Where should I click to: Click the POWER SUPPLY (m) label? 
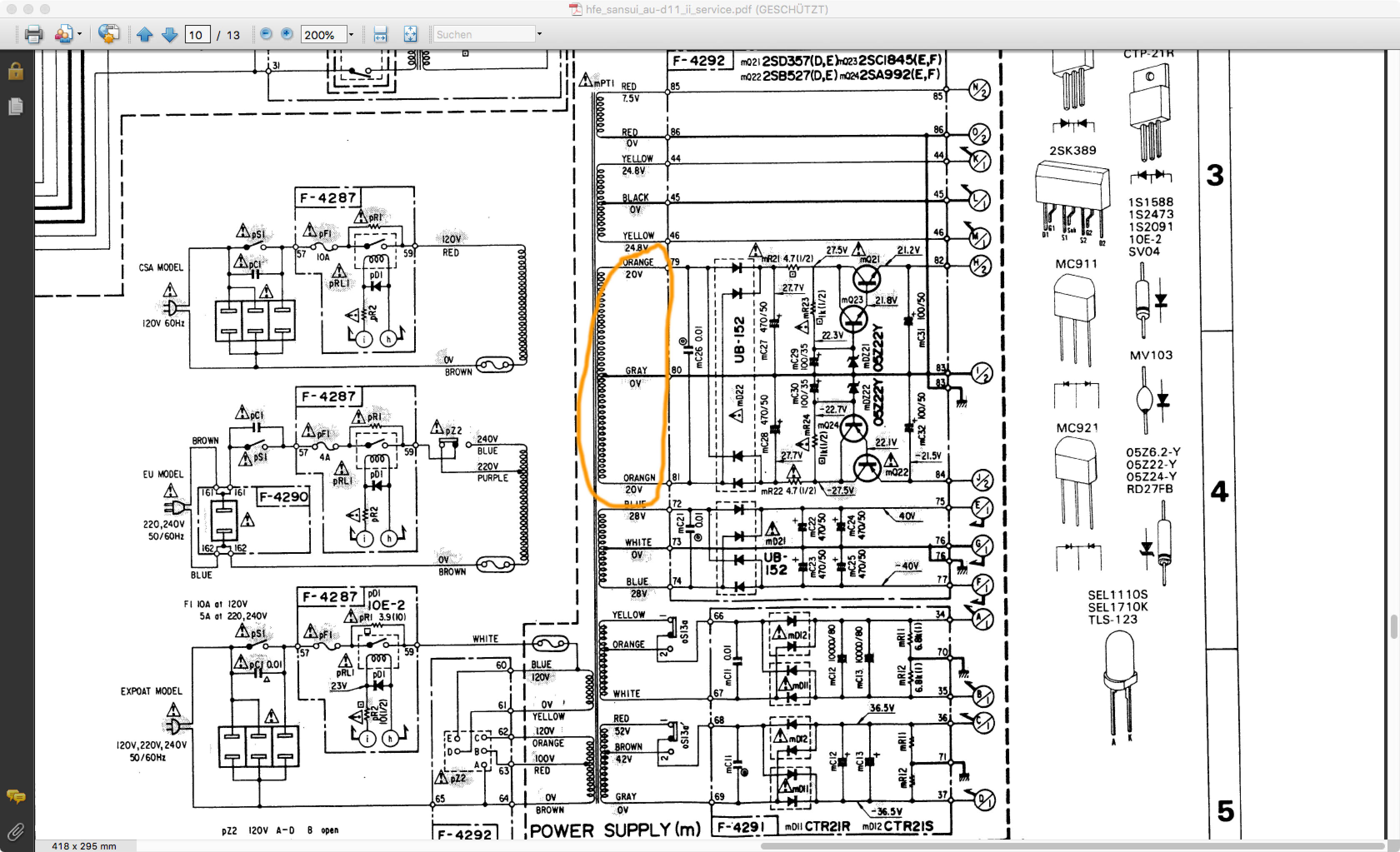(615, 830)
